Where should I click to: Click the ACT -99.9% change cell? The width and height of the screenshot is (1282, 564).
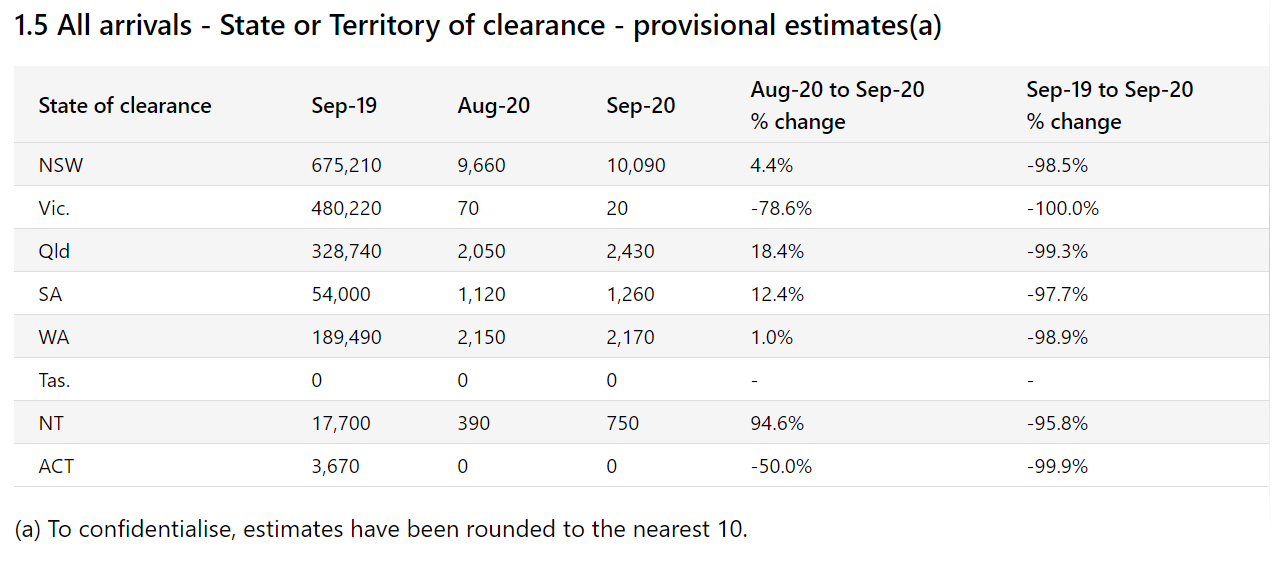[1057, 467]
